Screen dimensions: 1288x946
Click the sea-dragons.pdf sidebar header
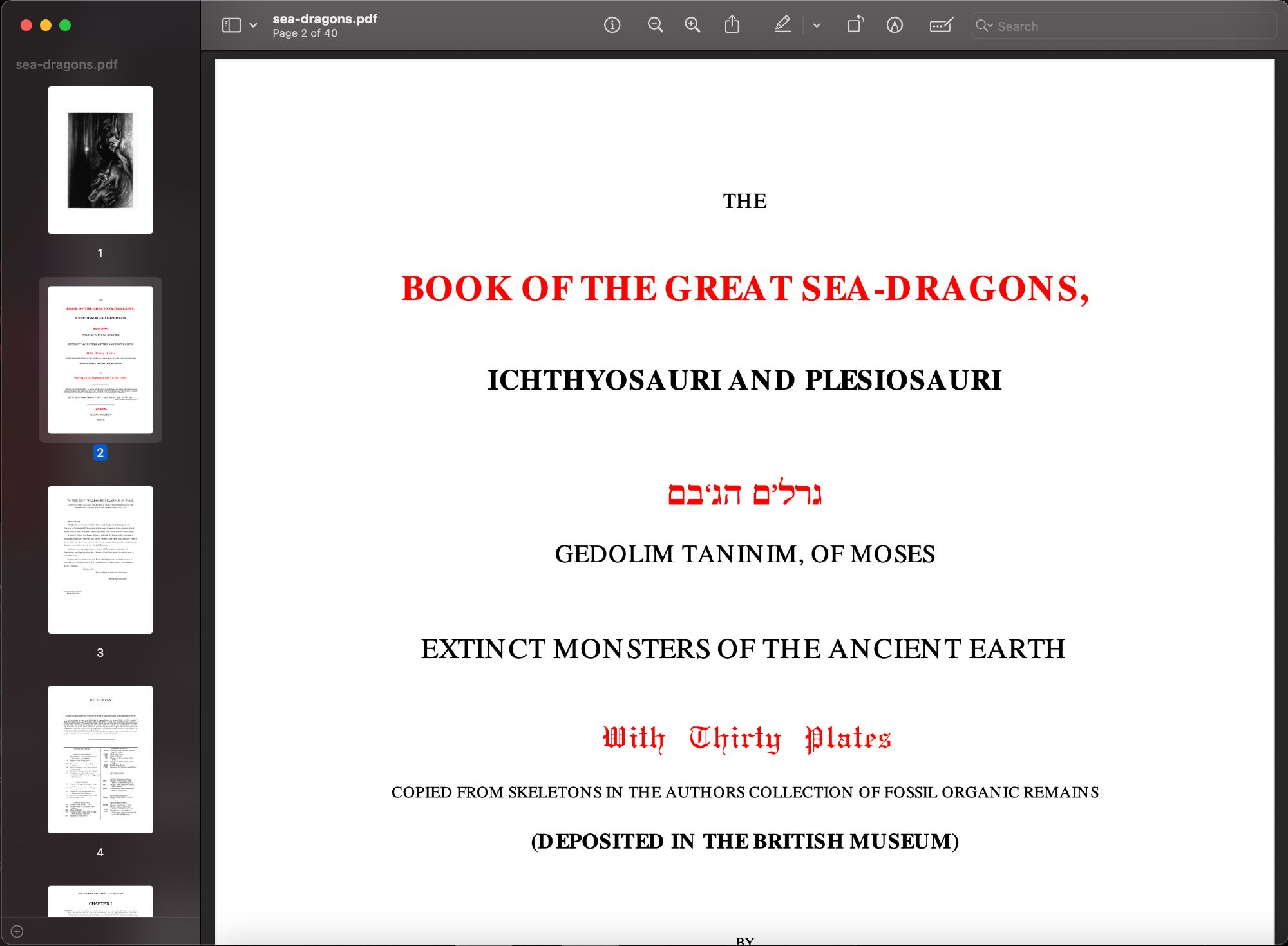coord(66,64)
